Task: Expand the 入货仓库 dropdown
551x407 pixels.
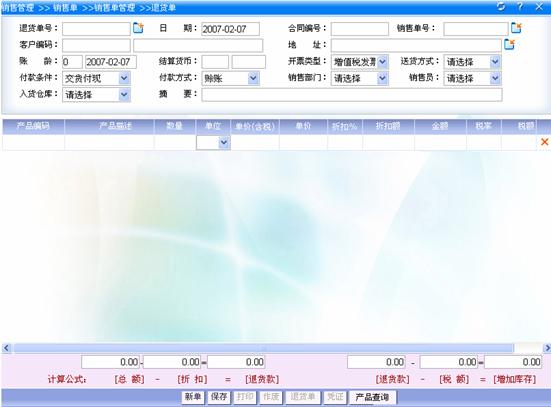Action: [x=96, y=95]
